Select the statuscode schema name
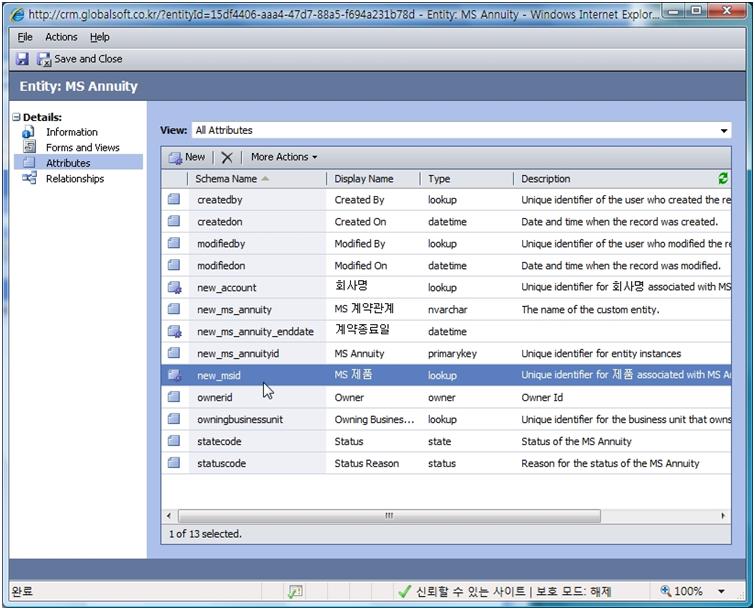The image size is (755, 610). 221,464
